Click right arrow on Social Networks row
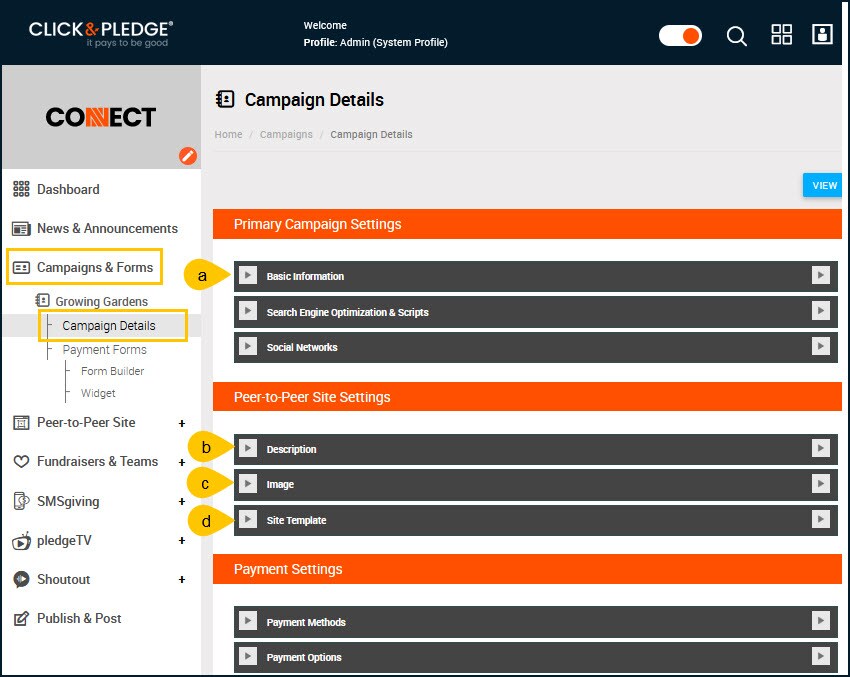Screen dimensions: 850x677 click(x=821, y=346)
